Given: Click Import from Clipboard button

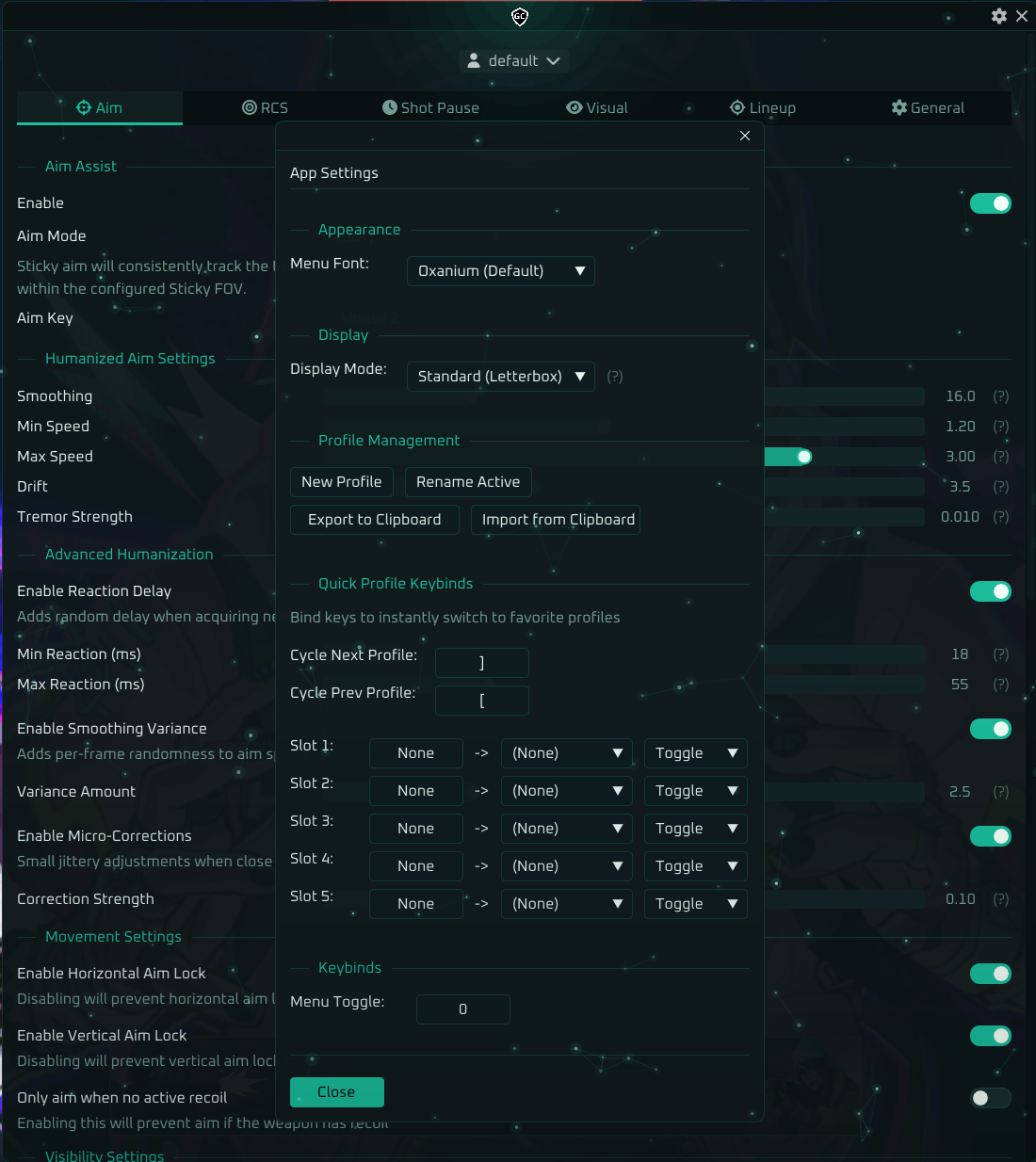Looking at the screenshot, I should (x=556, y=520).
